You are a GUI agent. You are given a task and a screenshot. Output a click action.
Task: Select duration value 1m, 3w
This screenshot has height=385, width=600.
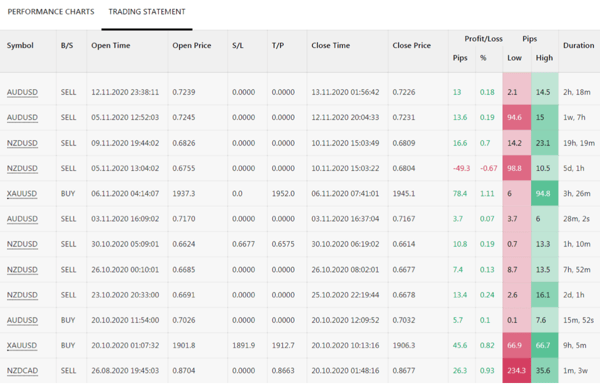click(x=576, y=371)
